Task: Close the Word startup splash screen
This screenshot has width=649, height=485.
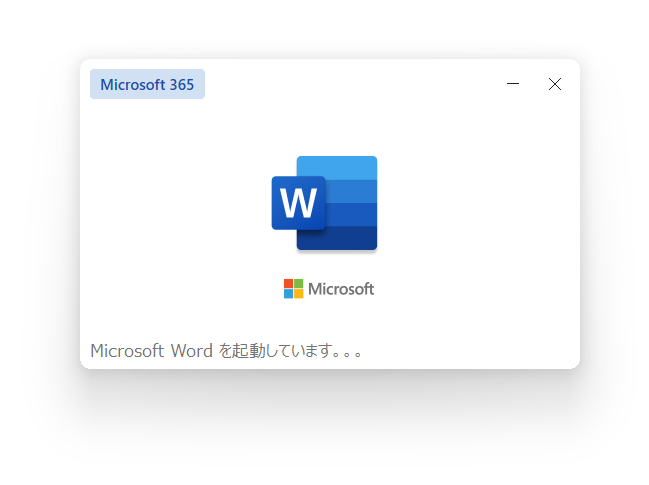Action: 555,84
